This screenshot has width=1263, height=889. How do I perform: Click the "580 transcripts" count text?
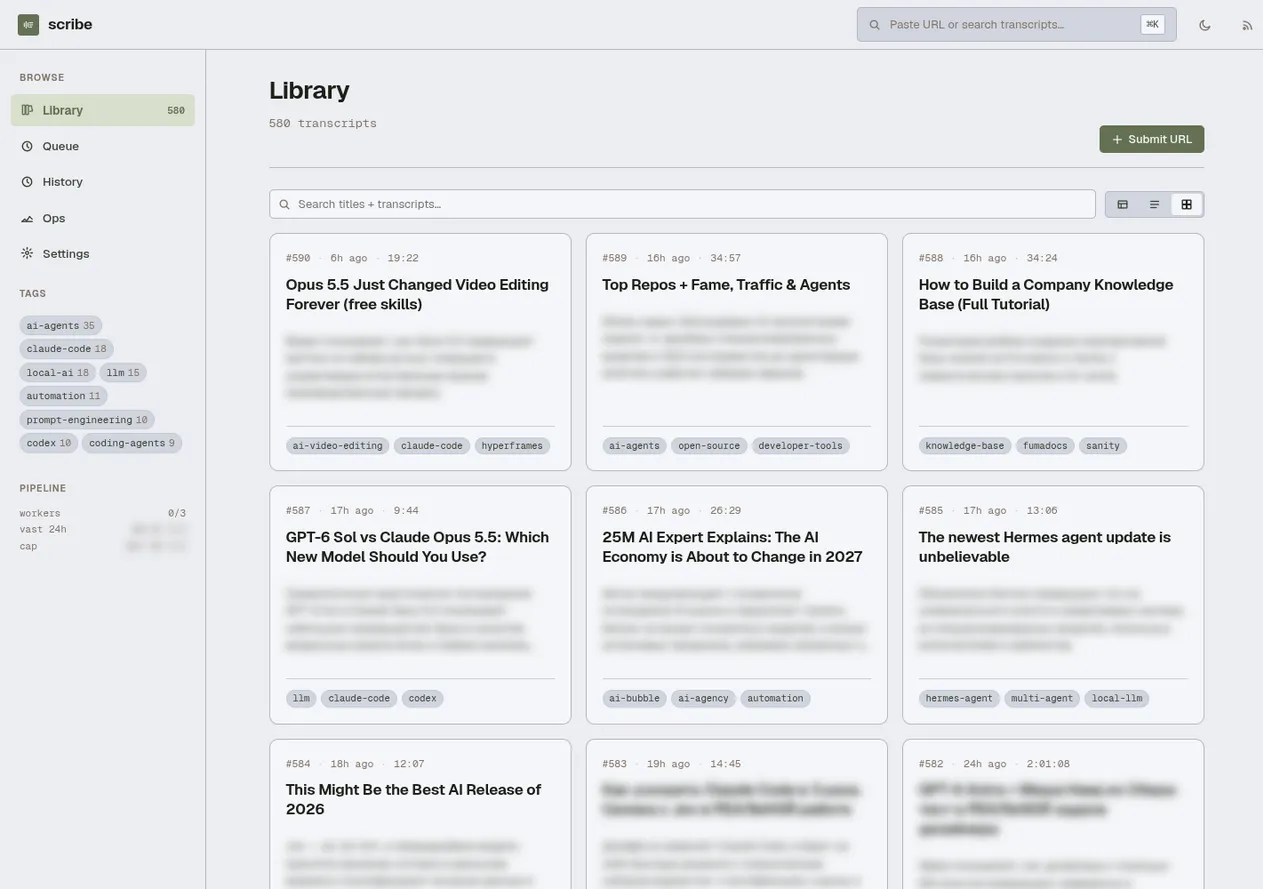[x=323, y=124]
